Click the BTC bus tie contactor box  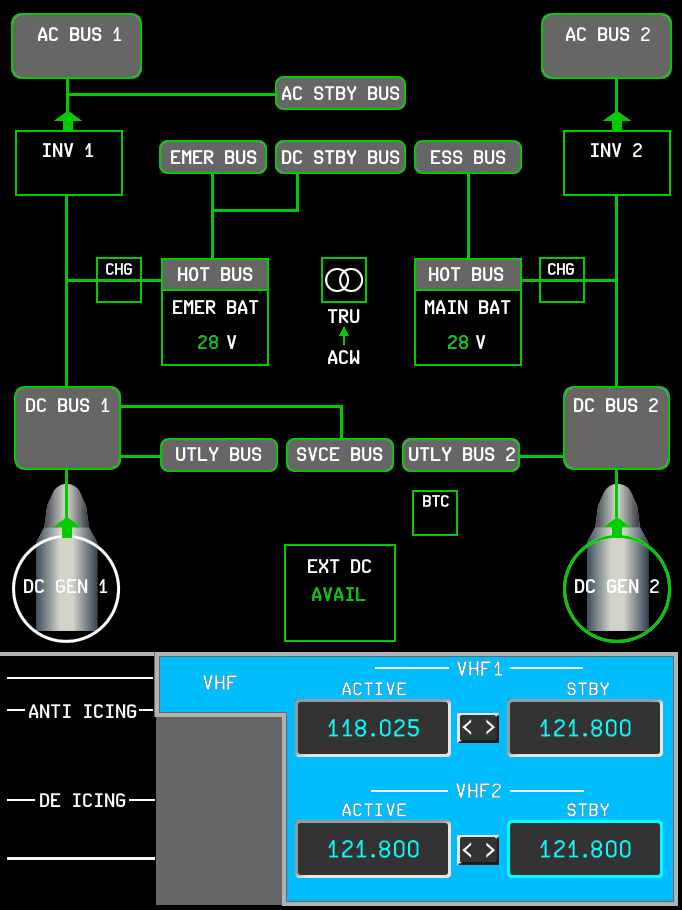tap(435, 512)
